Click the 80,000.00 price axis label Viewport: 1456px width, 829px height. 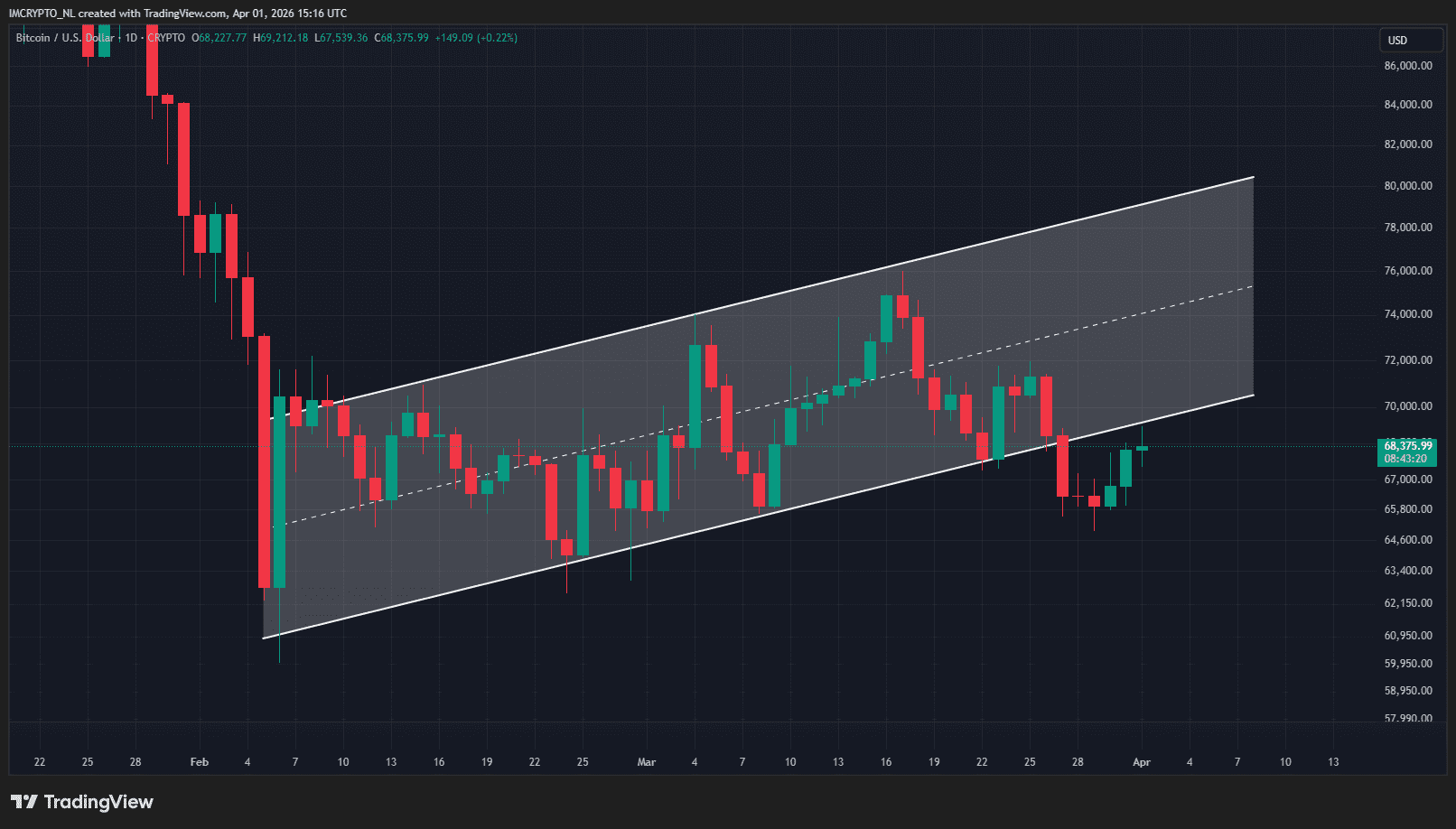(x=1407, y=186)
